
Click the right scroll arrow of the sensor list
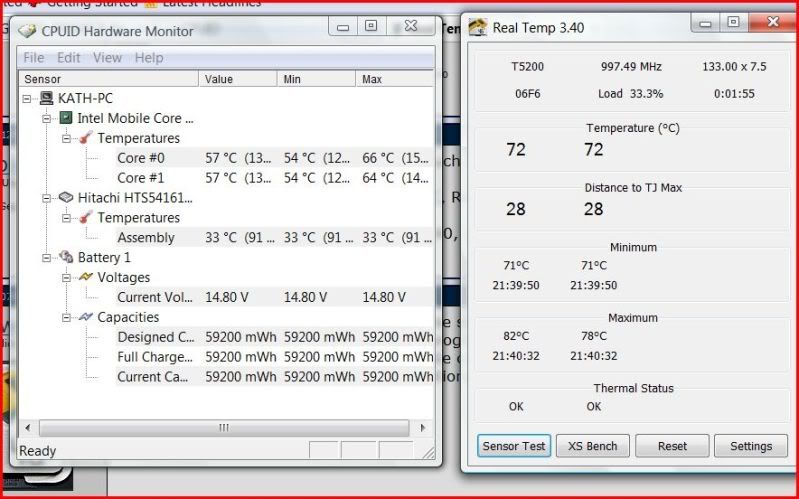(422, 428)
